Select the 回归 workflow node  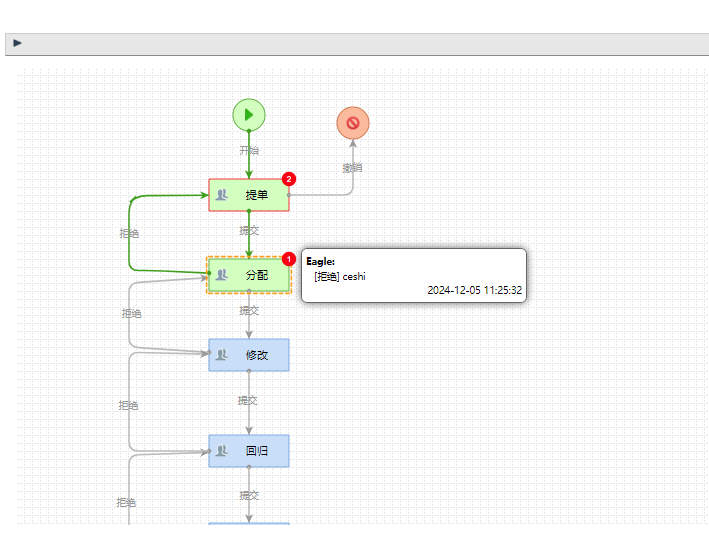(249, 451)
